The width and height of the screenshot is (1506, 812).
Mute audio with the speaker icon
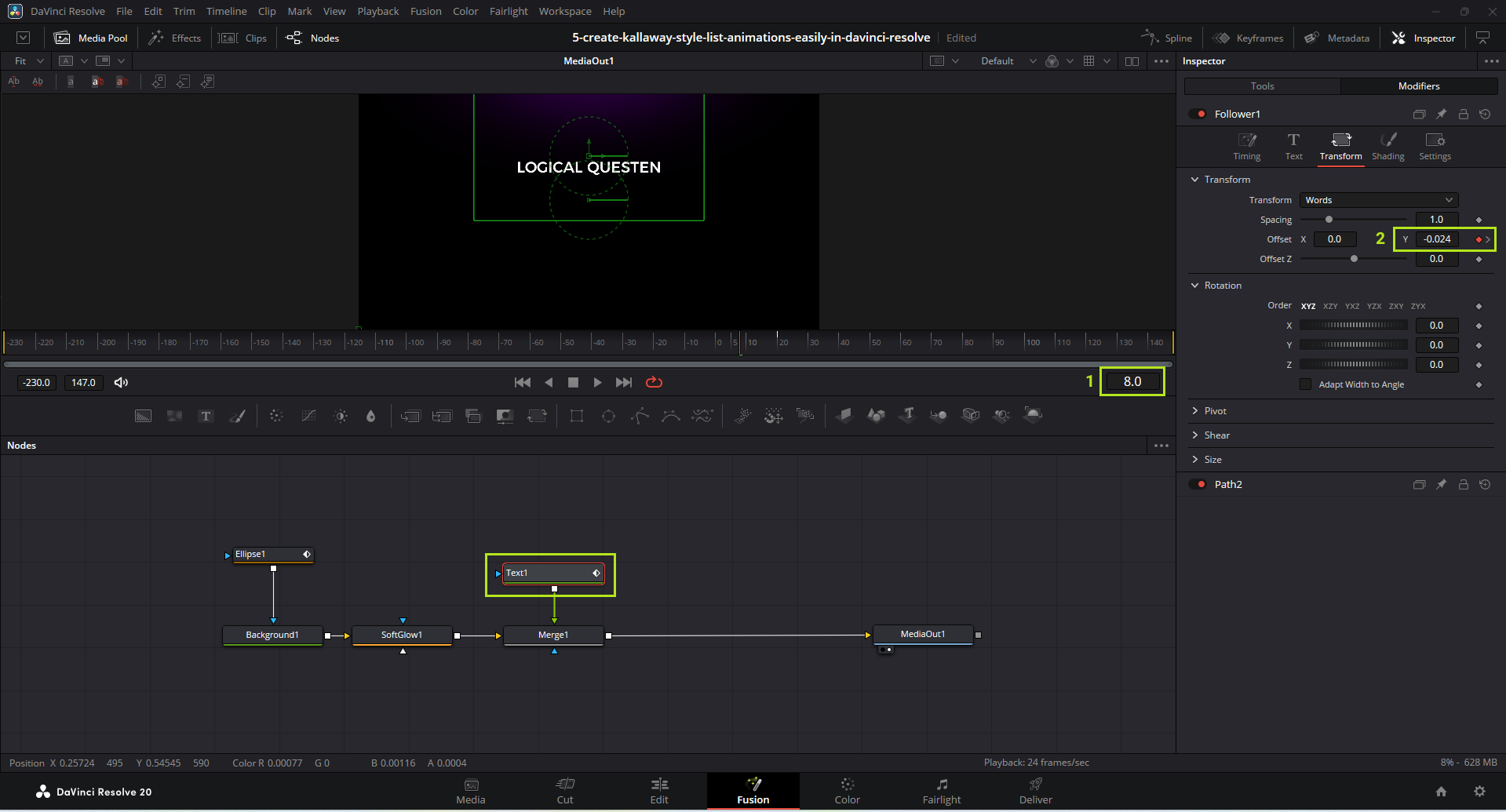pos(121,382)
